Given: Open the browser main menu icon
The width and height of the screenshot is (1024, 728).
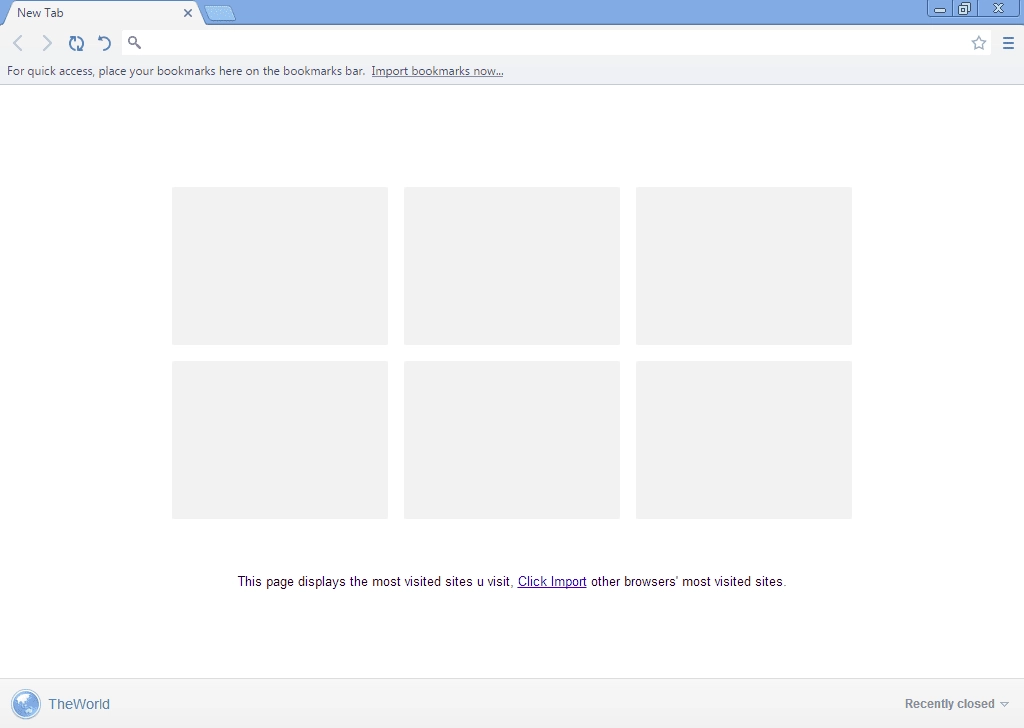Looking at the screenshot, I should coord(1008,43).
